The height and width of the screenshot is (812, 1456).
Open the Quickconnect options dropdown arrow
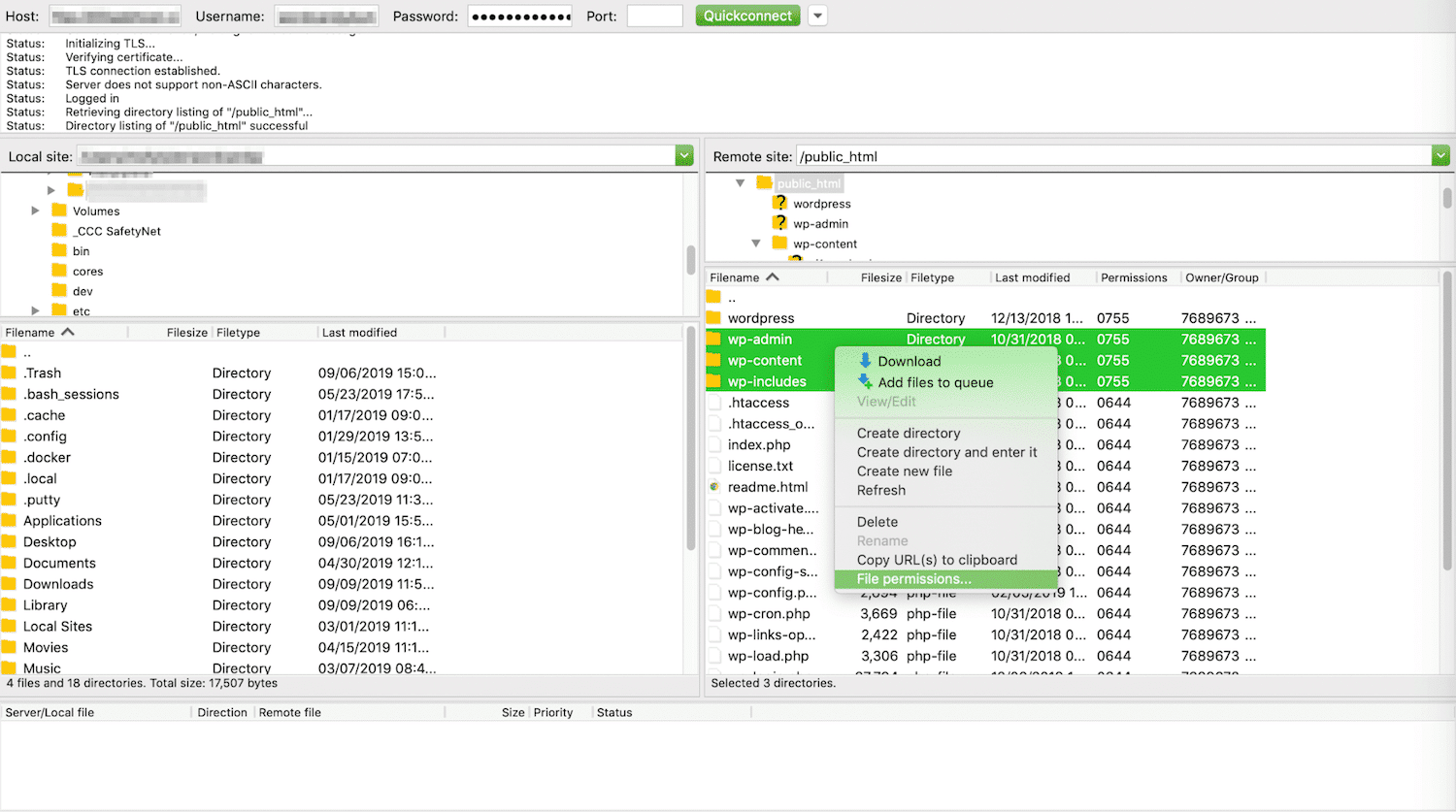[817, 16]
